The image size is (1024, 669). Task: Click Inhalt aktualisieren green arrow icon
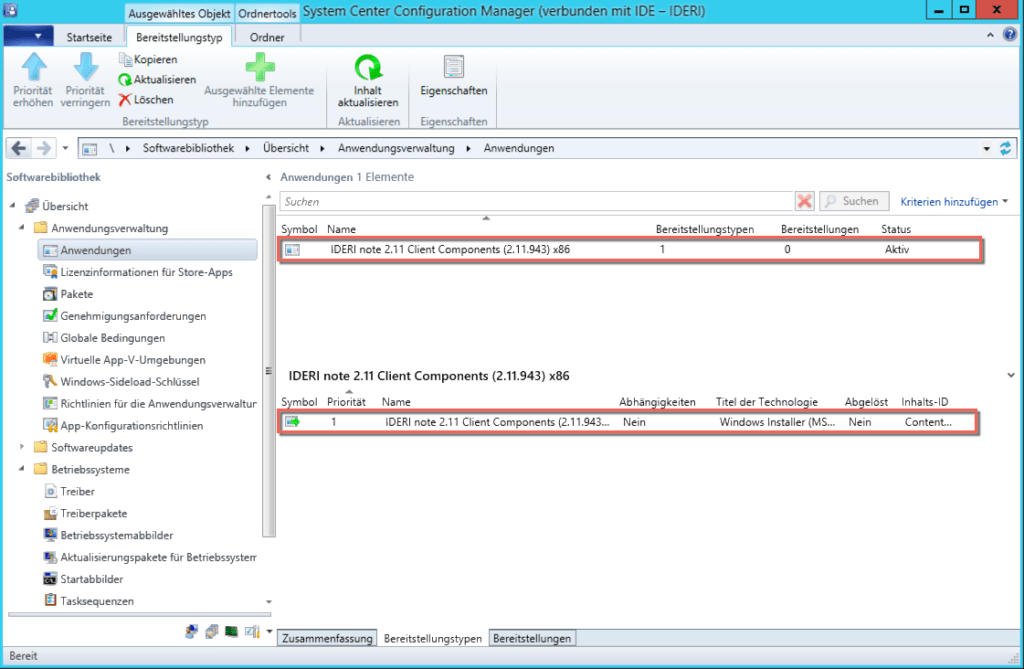coord(368,67)
